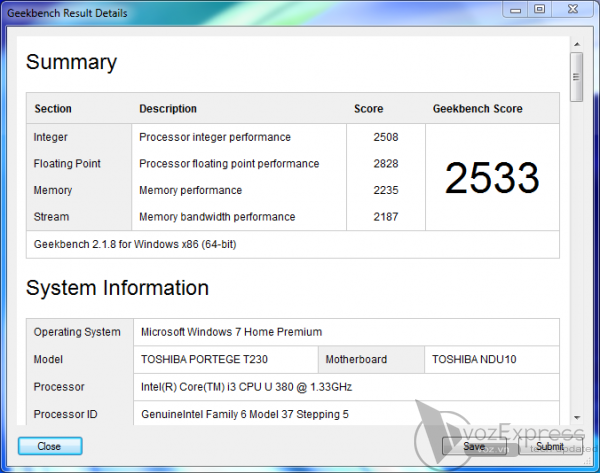Click 'Processor floating point performance' description
This screenshot has width=600, height=473.
229,164
